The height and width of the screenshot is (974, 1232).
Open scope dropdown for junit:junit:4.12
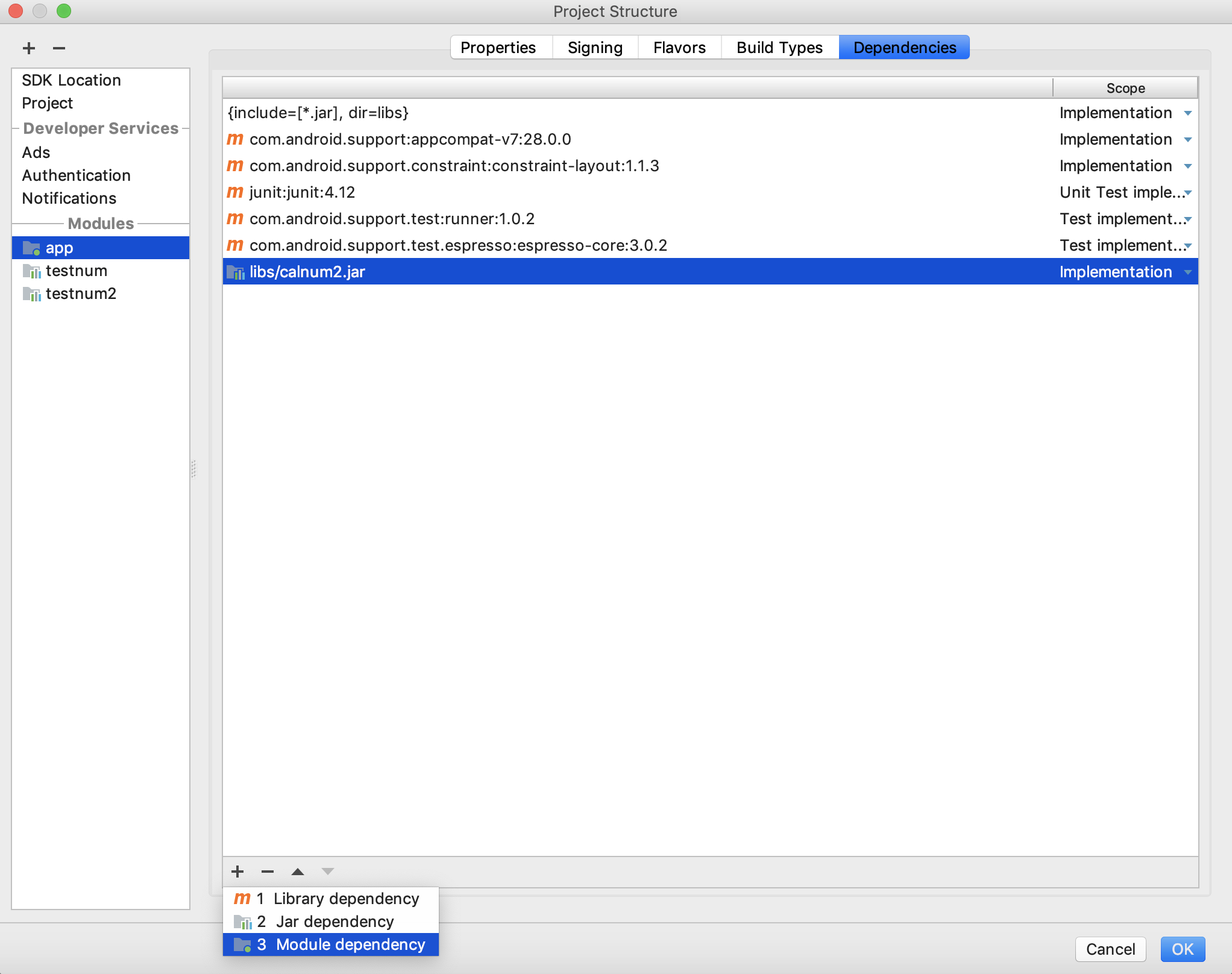pos(1187,193)
